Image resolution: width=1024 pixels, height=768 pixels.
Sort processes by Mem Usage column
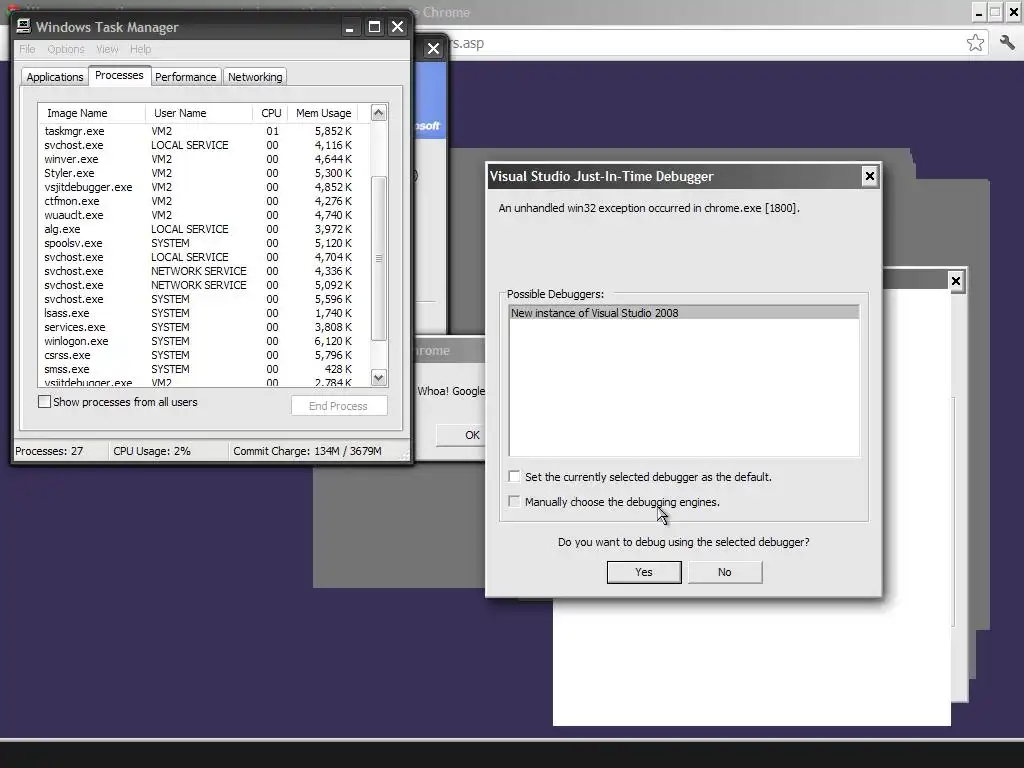323,113
